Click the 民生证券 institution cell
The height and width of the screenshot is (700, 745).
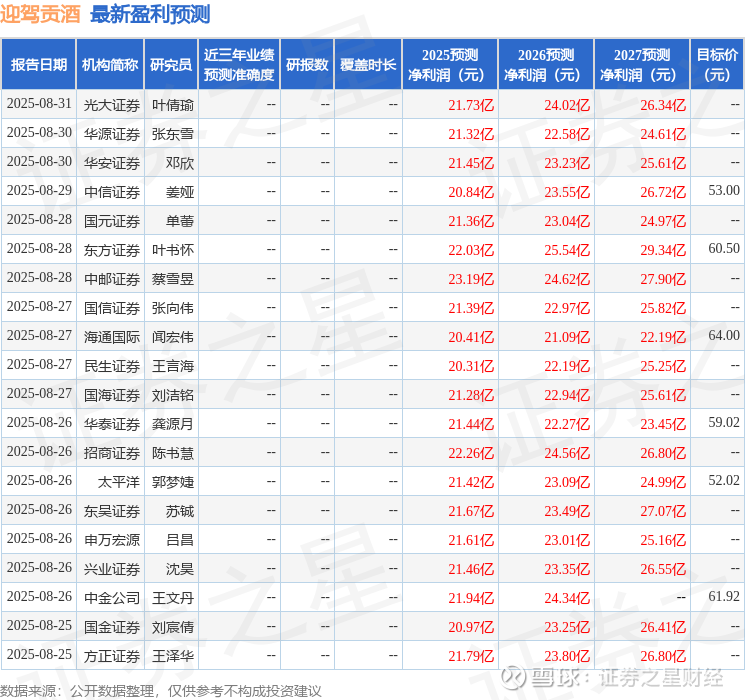click(112, 366)
